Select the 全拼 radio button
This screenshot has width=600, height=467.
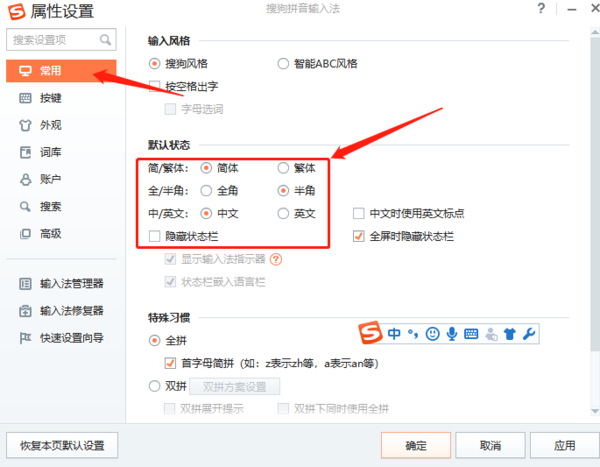point(154,340)
